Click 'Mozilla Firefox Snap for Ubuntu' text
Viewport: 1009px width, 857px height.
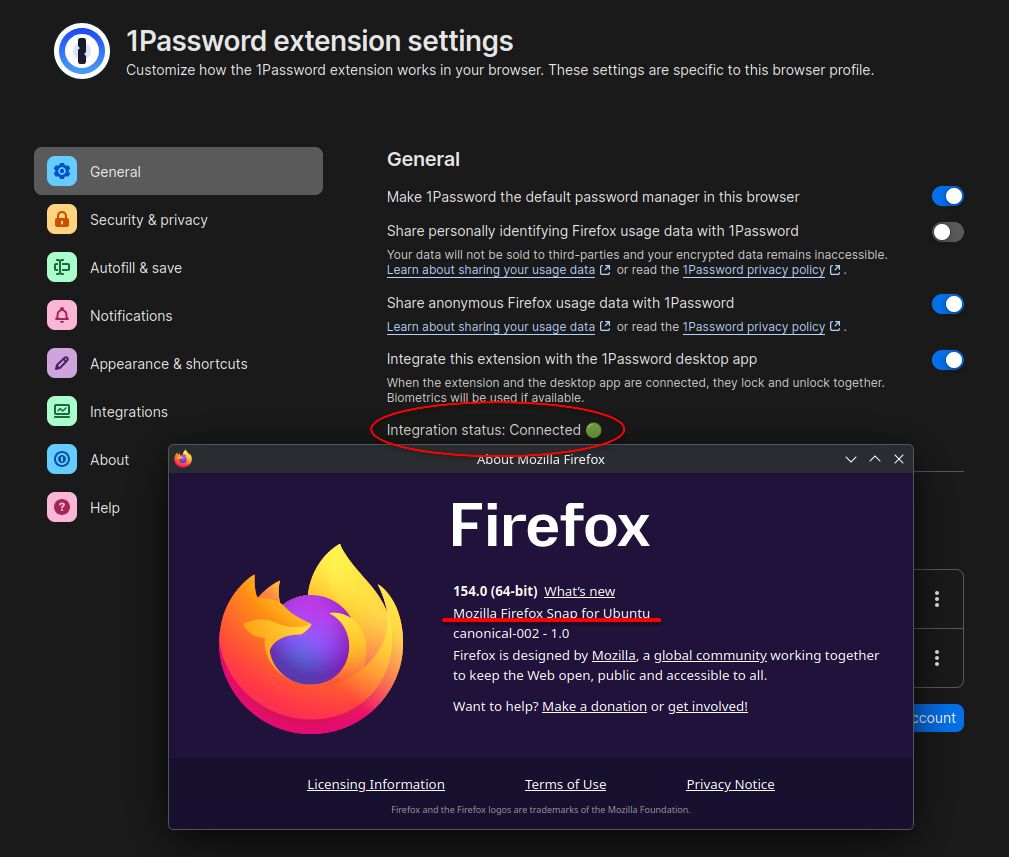[x=551, y=613]
